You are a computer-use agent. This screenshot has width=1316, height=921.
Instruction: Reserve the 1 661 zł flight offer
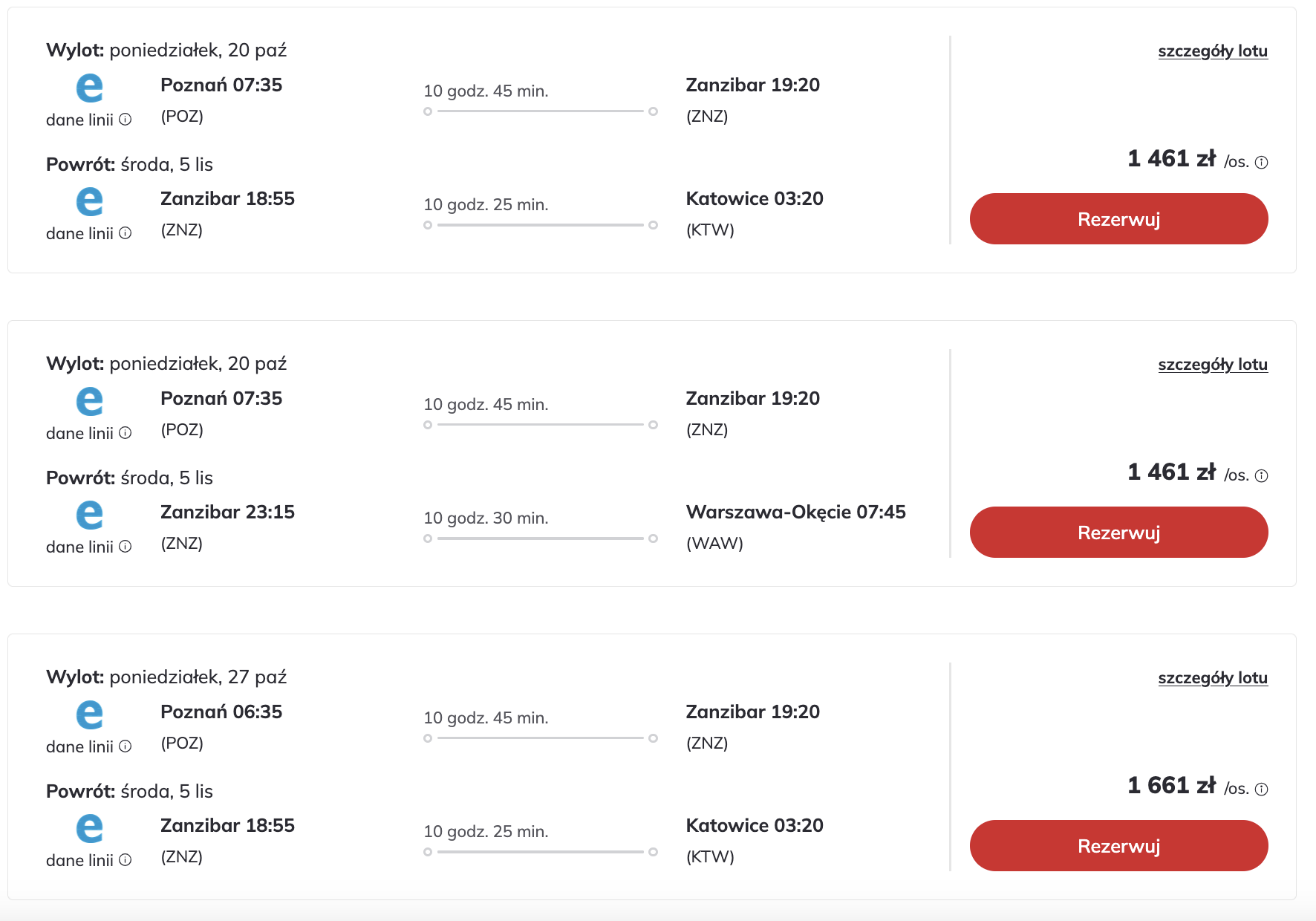tap(1118, 846)
